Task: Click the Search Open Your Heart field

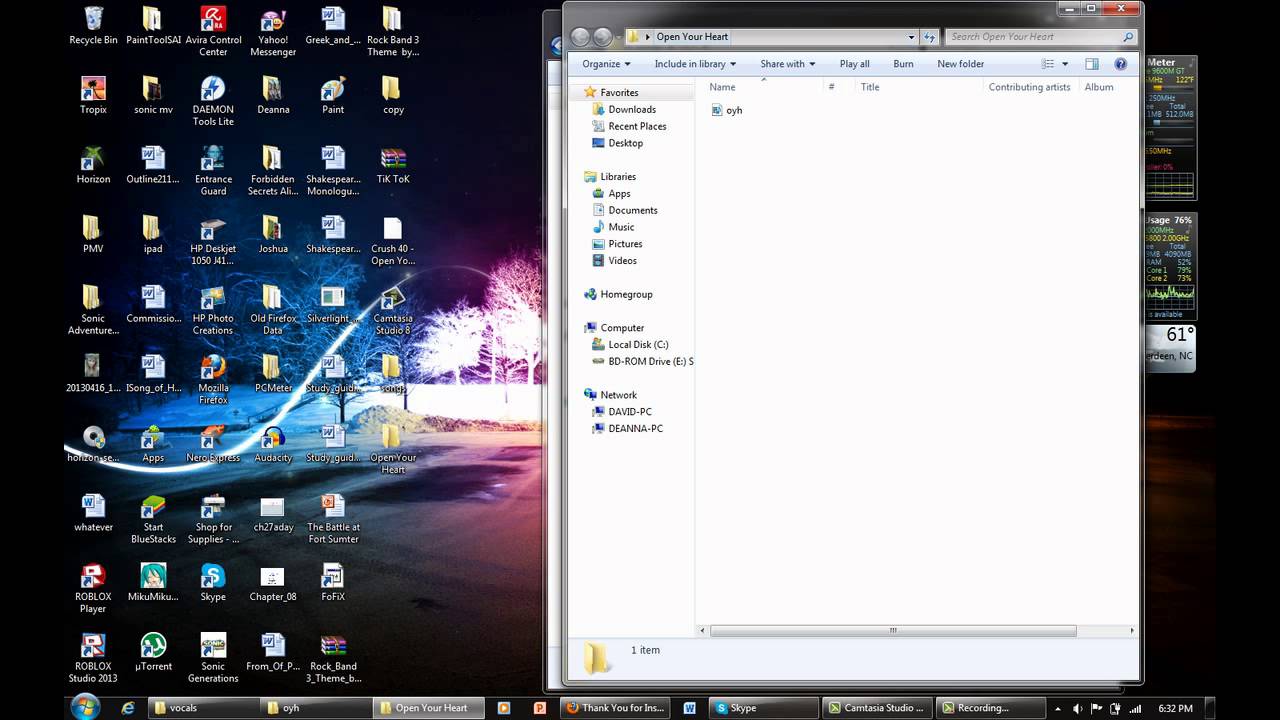Action: [1040, 37]
